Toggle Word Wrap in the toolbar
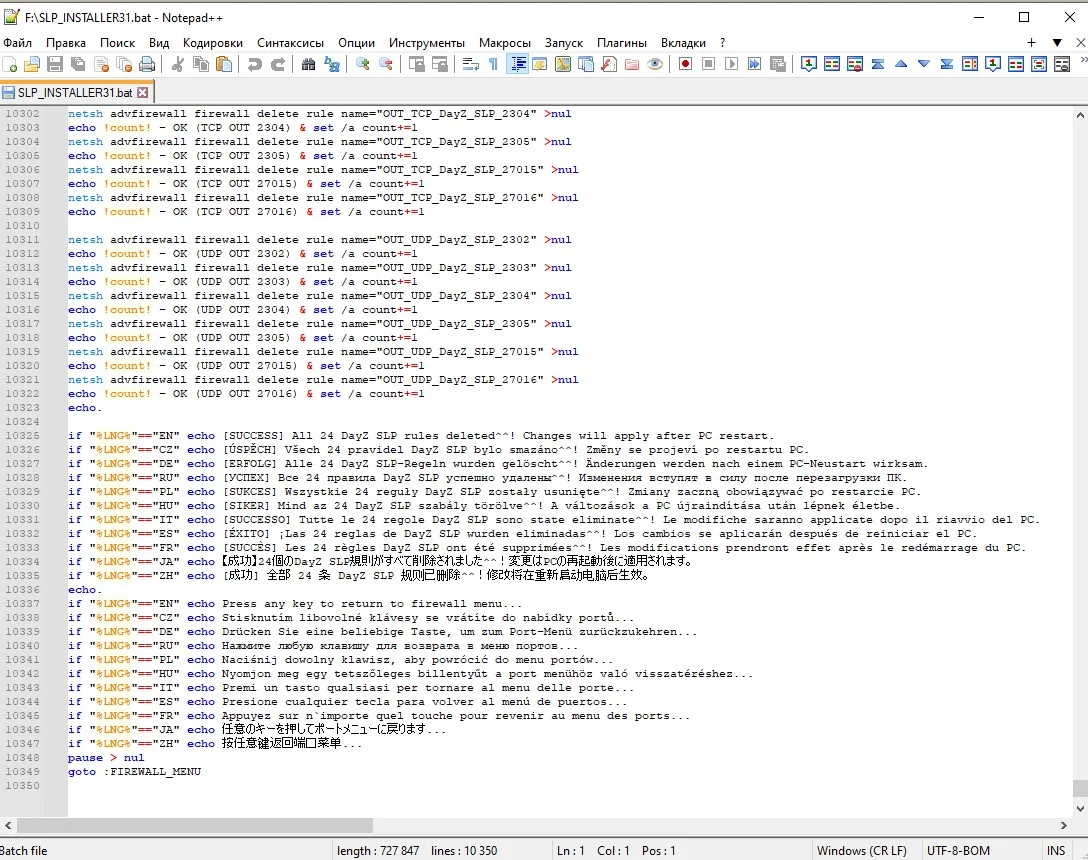The image size is (1088, 860). click(470, 65)
